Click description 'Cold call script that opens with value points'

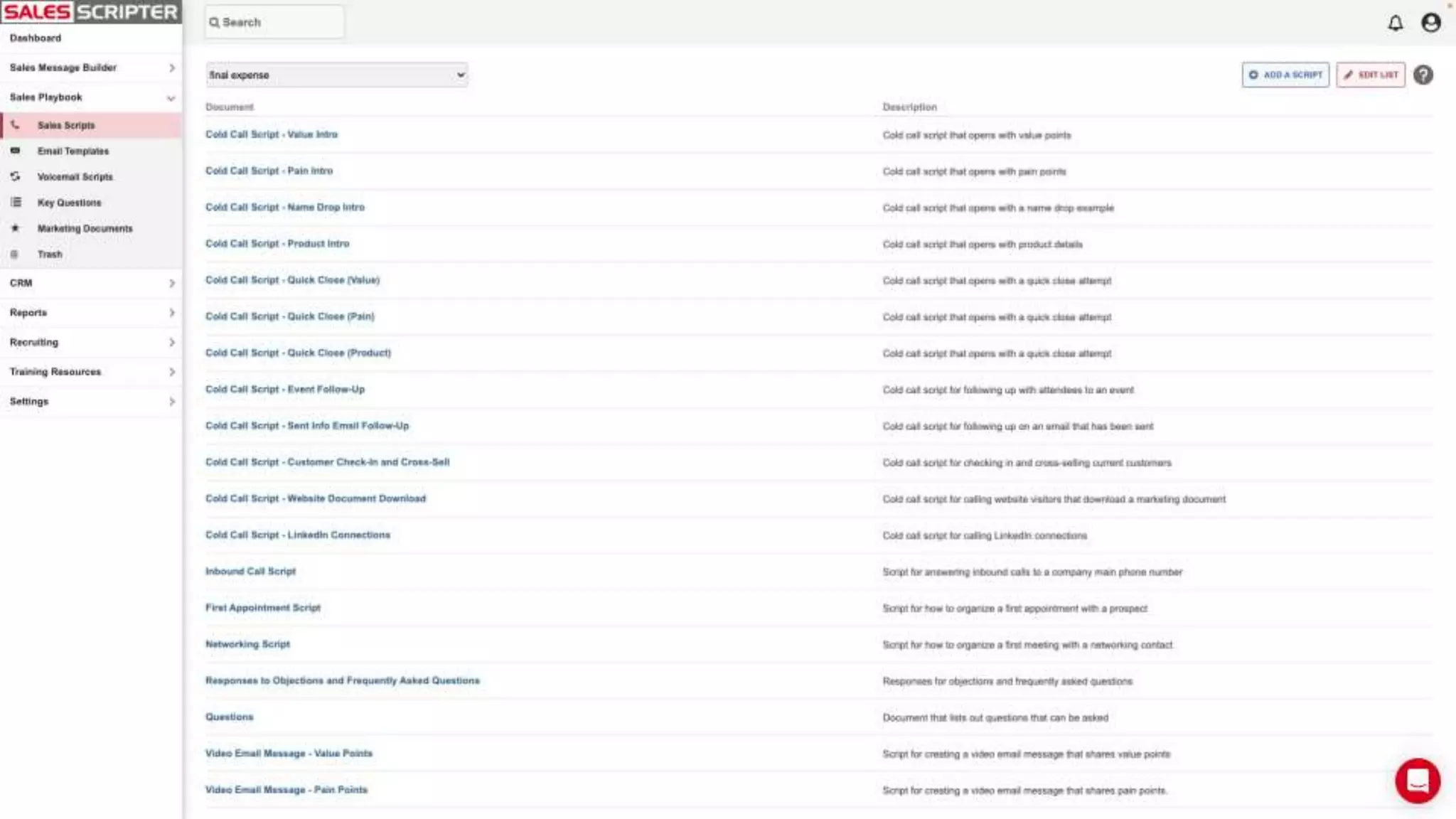pyautogui.click(x=977, y=135)
